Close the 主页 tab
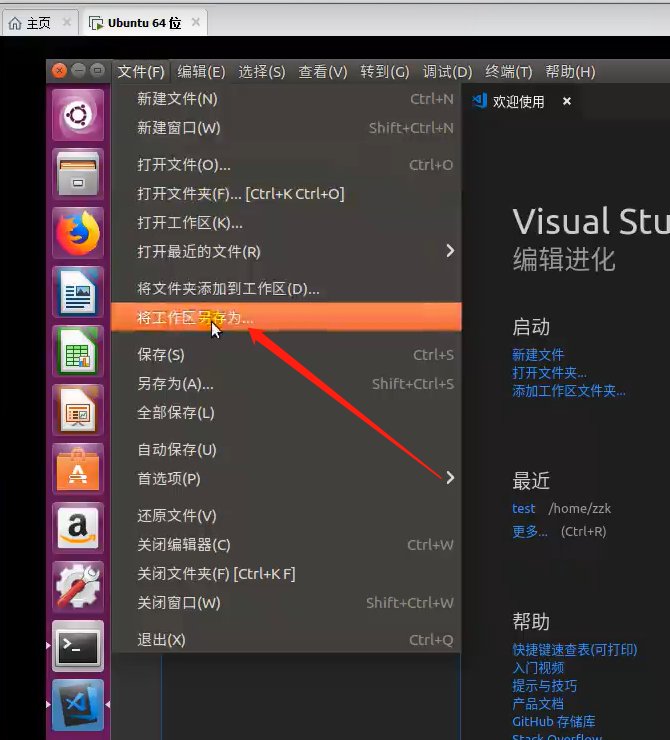 click(x=67, y=22)
